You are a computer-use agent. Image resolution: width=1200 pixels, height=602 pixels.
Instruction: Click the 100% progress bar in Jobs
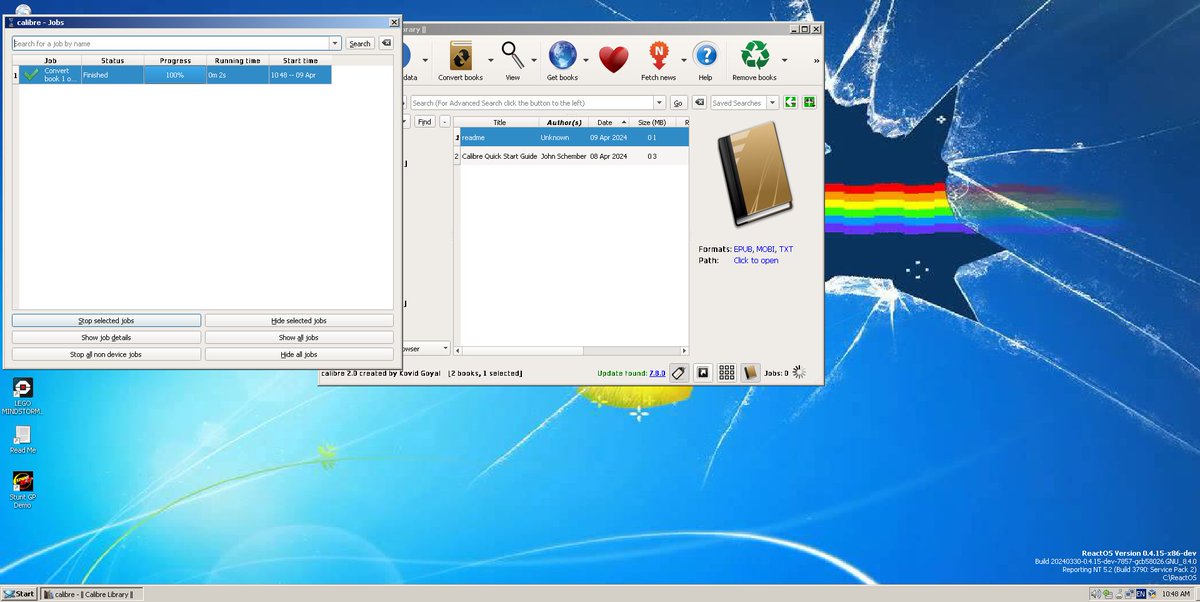click(174, 74)
